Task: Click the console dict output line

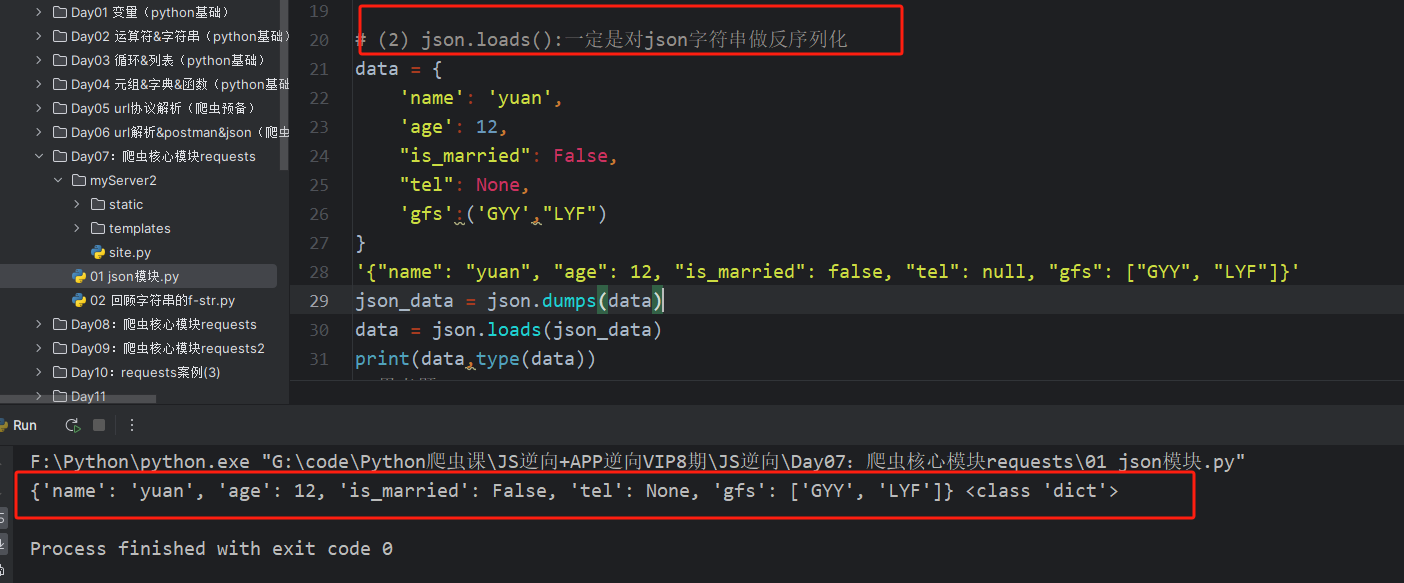Action: 574,491
